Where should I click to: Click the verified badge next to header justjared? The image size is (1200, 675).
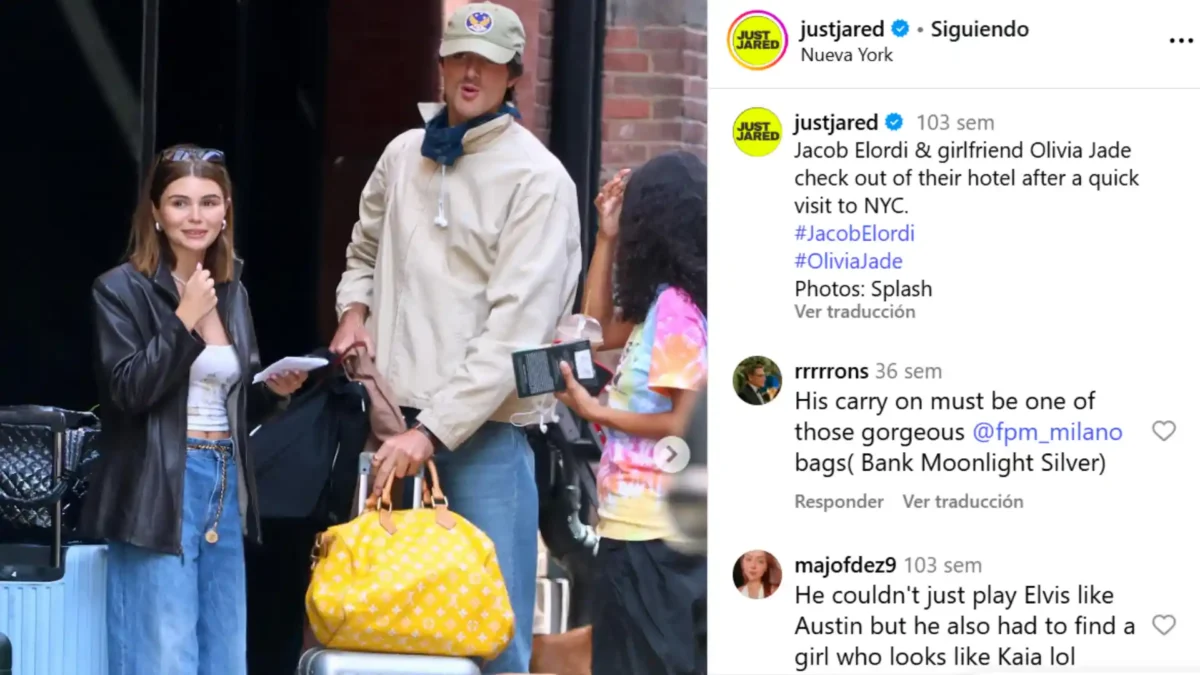(x=900, y=29)
